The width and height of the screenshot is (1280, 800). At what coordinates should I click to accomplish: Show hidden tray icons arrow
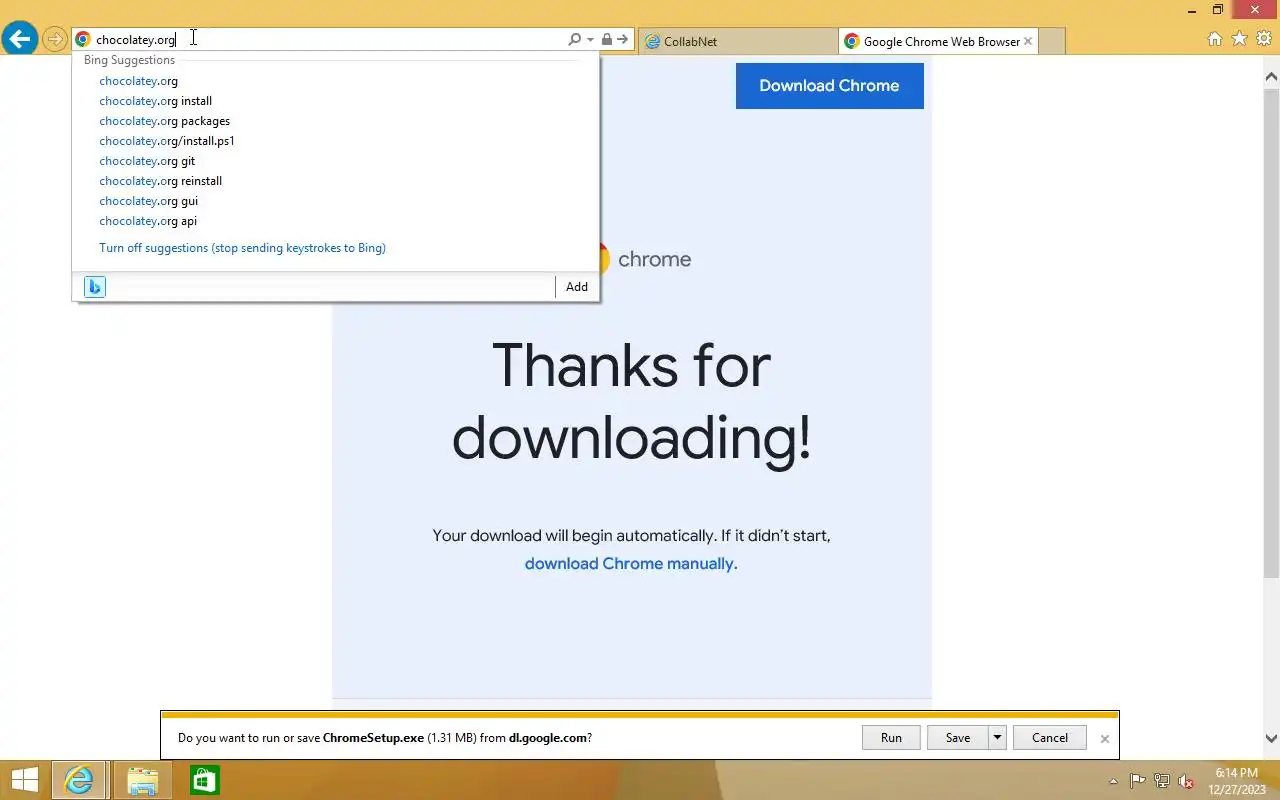click(x=1113, y=781)
